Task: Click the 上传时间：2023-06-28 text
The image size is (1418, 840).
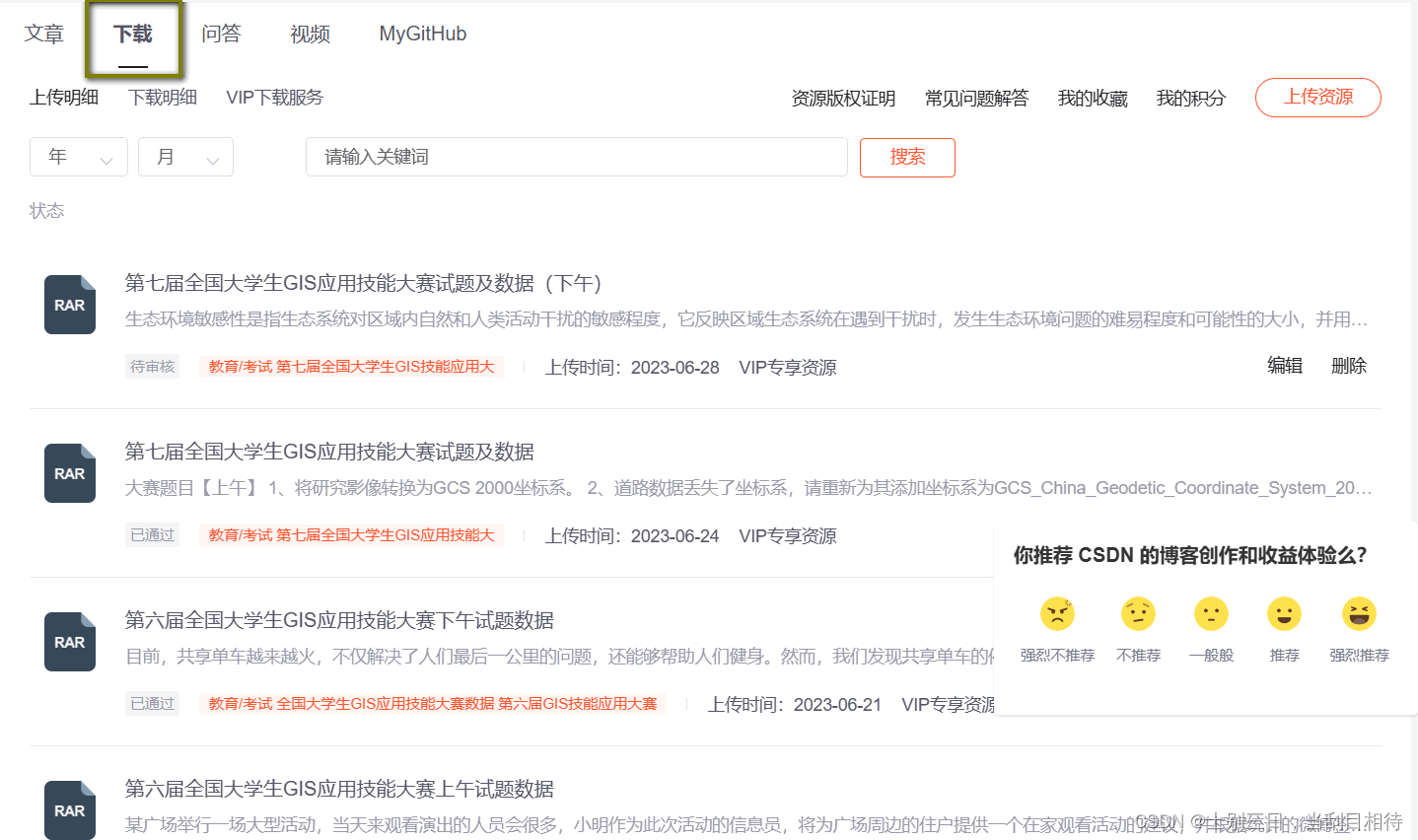Action: tap(632, 368)
